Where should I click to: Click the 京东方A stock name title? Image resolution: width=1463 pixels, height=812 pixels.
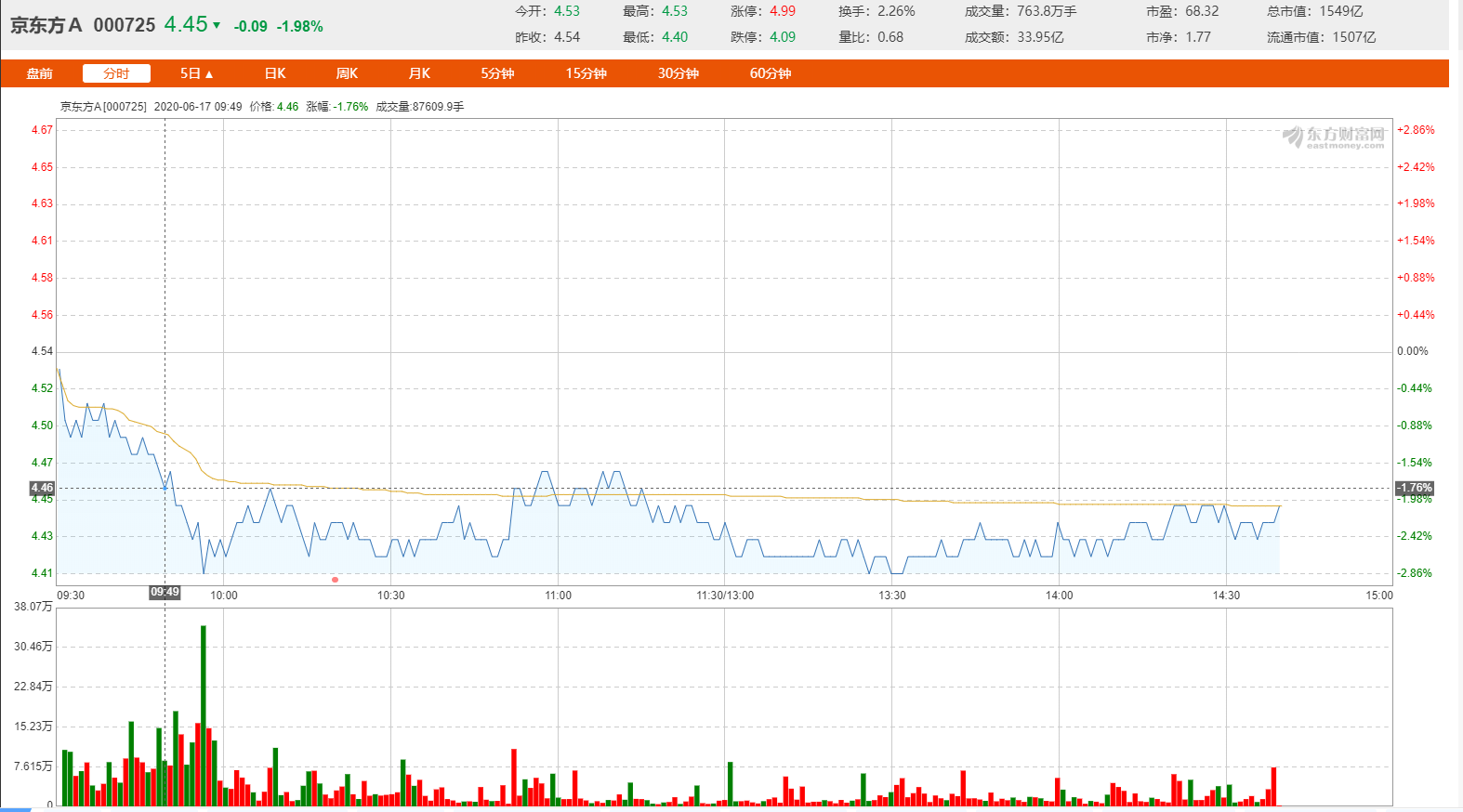coord(46,25)
